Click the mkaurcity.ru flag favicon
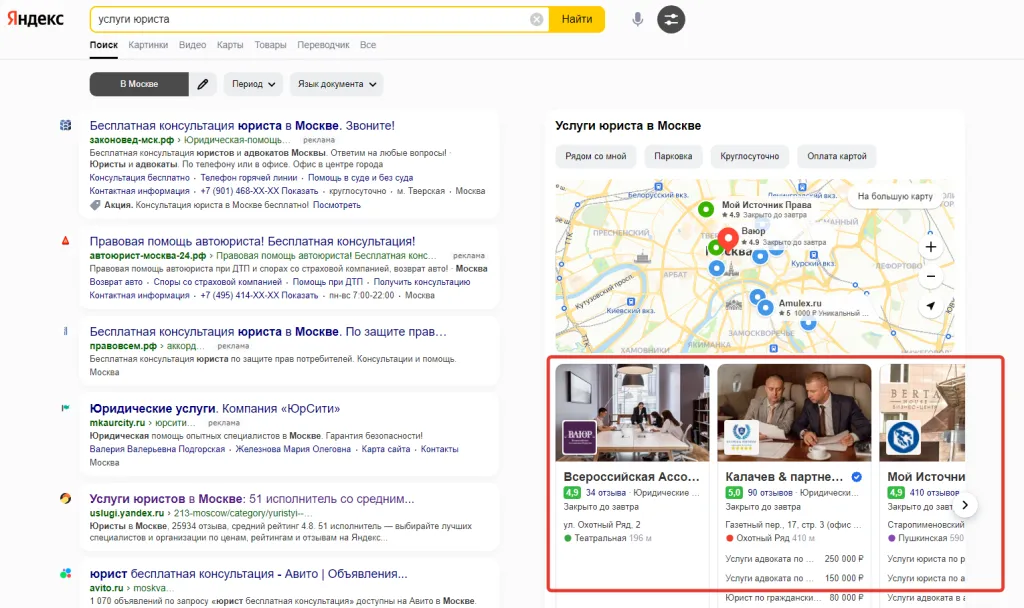This screenshot has width=1024, height=608. pos(65,408)
